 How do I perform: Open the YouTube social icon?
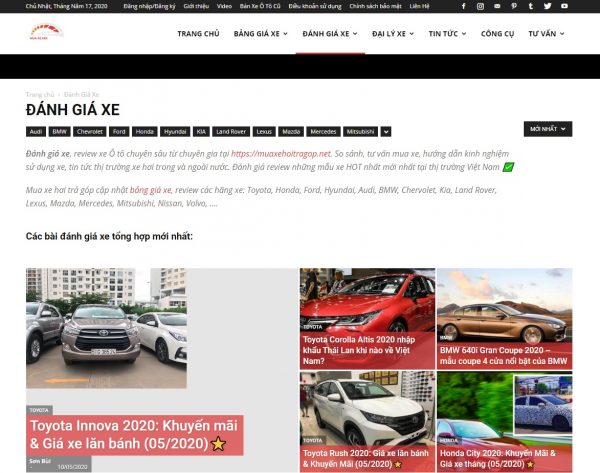(563, 6)
